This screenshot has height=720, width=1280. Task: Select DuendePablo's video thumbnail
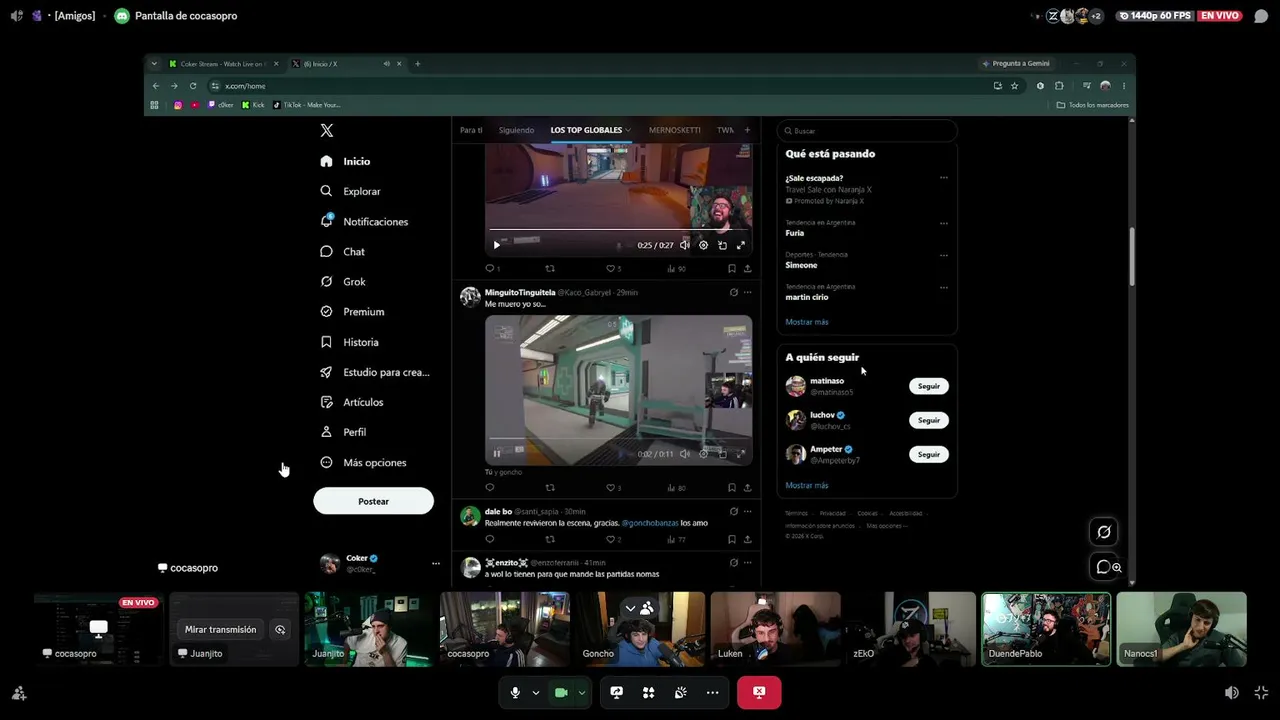click(x=1046, y=629)
